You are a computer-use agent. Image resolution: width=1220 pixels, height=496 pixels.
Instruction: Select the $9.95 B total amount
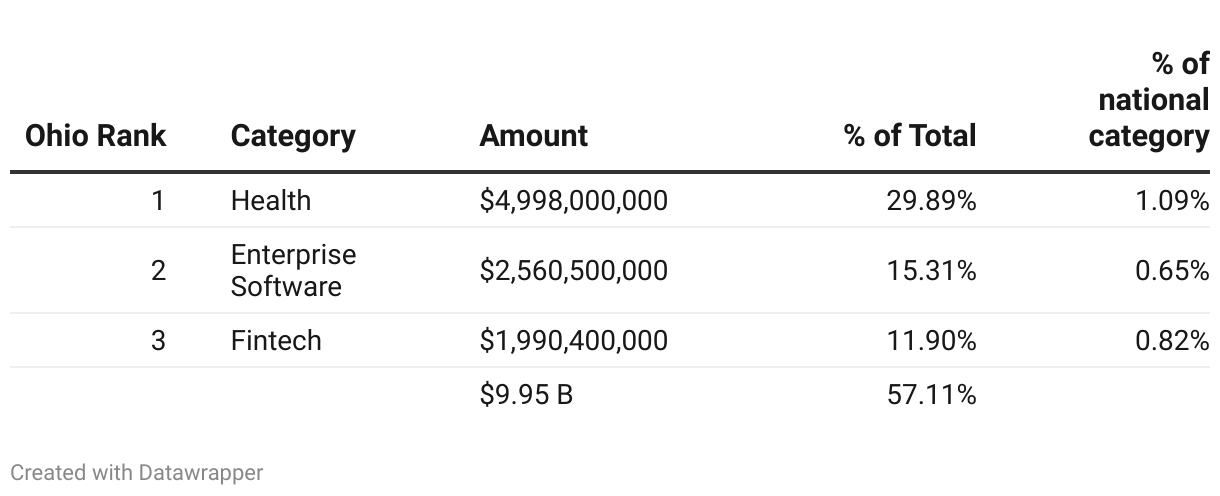pos(526,395)
